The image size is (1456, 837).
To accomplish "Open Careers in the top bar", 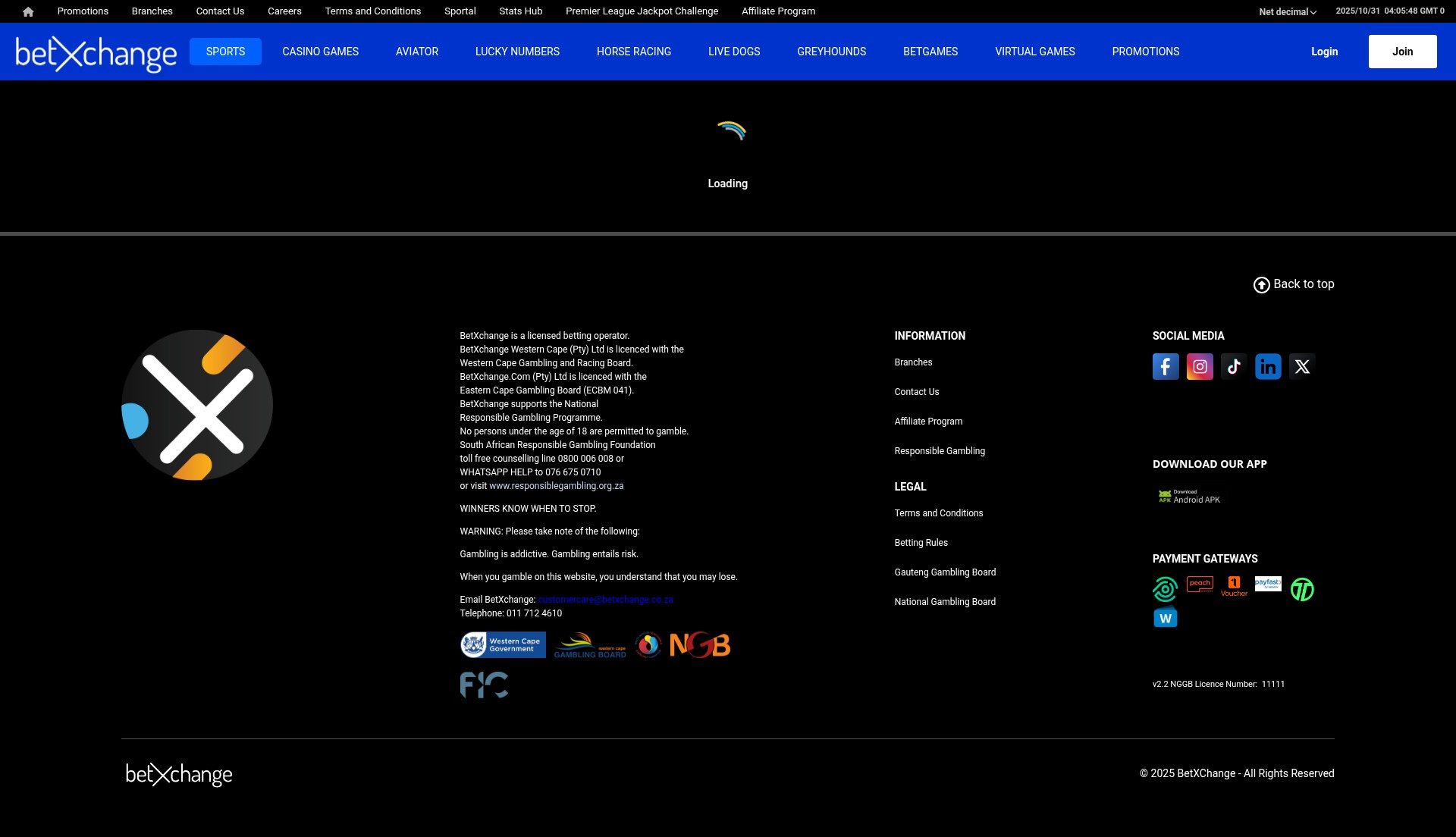I will [x=284, y=11].
